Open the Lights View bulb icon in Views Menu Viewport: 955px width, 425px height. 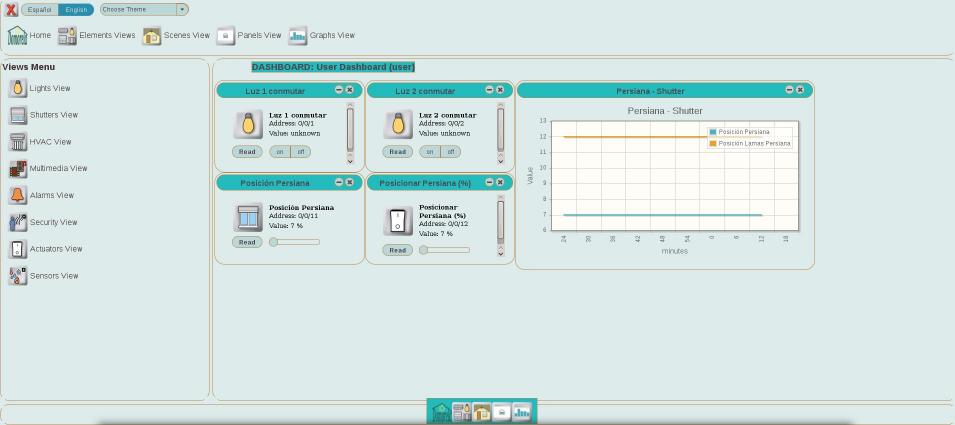coord(18,88)
